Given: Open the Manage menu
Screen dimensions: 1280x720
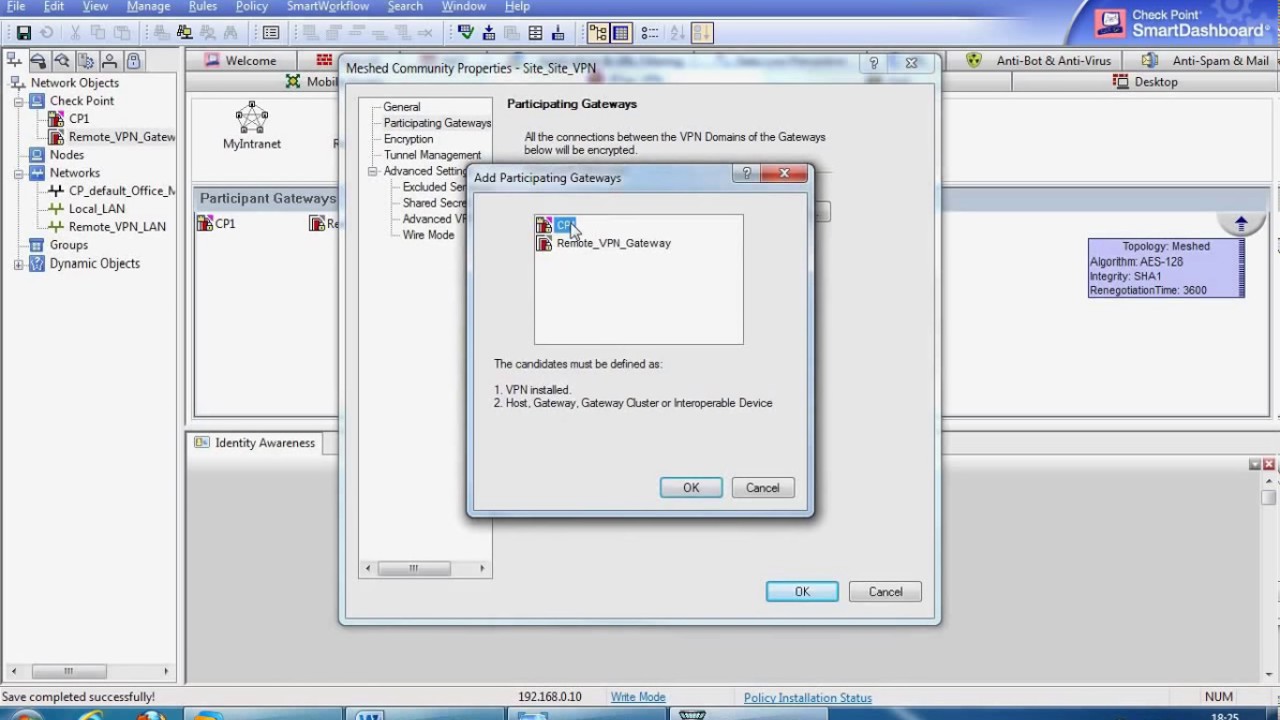Looking at the screenshot, I should [148, 7].
